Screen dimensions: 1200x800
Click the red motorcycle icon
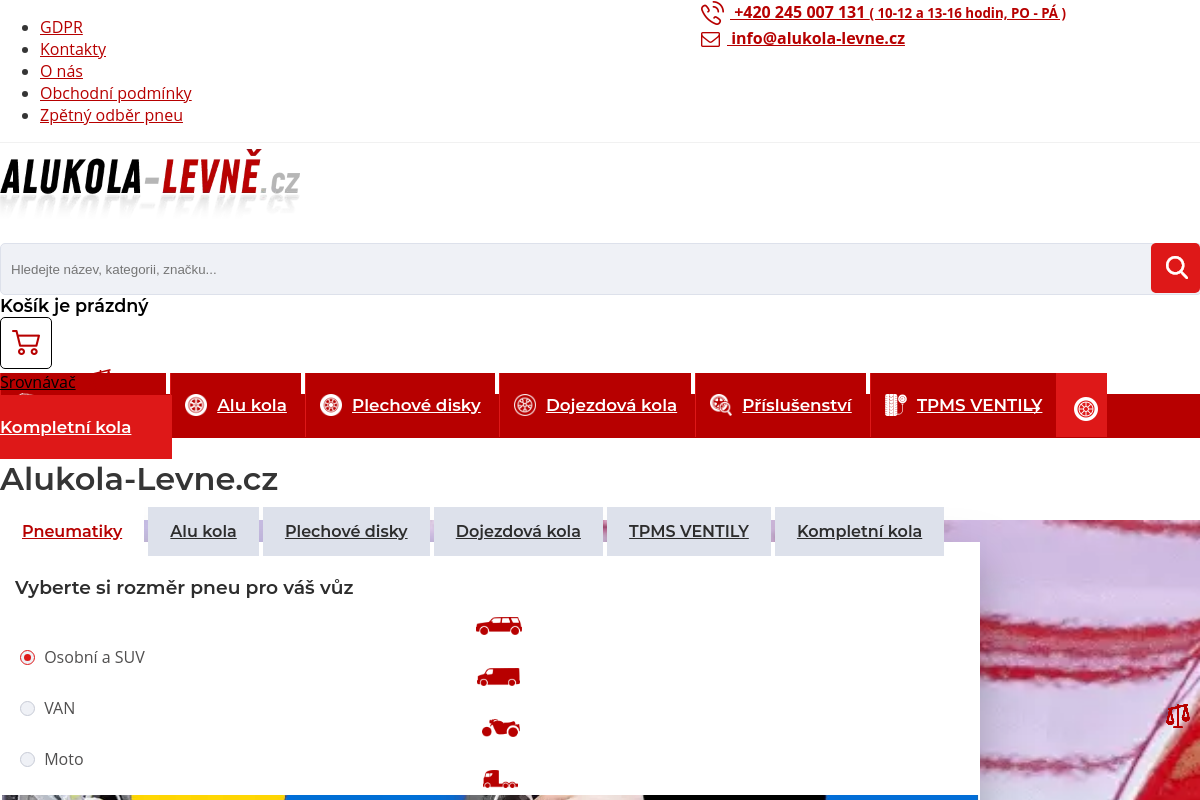click(x=500, y=727)
